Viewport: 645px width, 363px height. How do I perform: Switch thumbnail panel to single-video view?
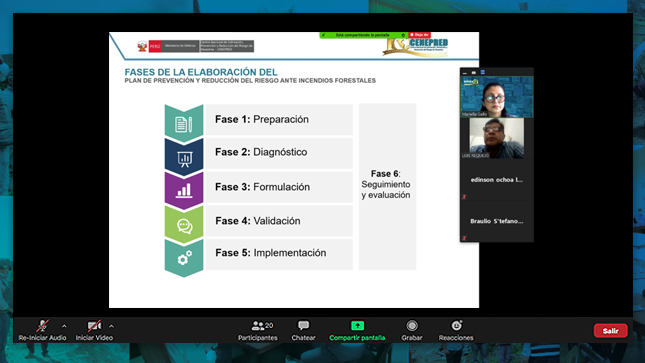(474, 72)
